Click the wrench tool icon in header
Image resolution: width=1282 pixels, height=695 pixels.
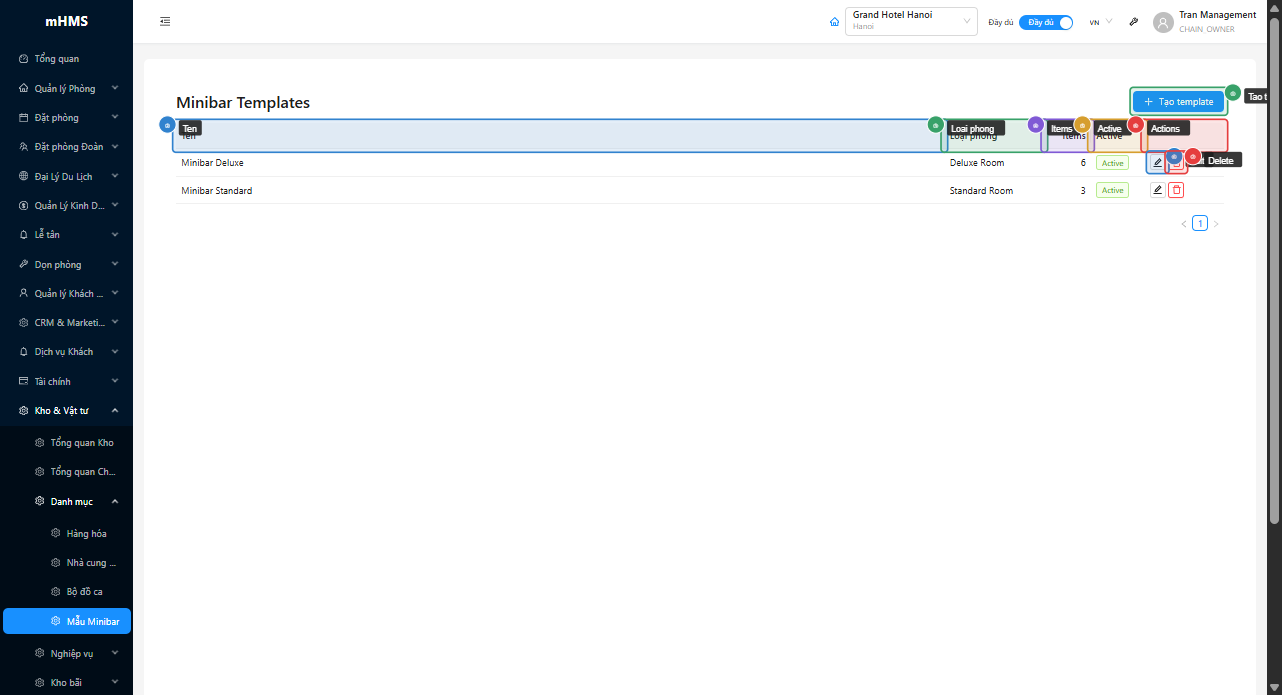[1133, 22]
